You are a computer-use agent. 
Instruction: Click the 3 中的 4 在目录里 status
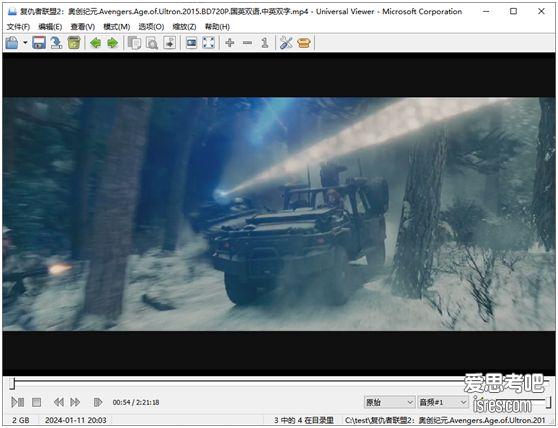tap(304, 420)
